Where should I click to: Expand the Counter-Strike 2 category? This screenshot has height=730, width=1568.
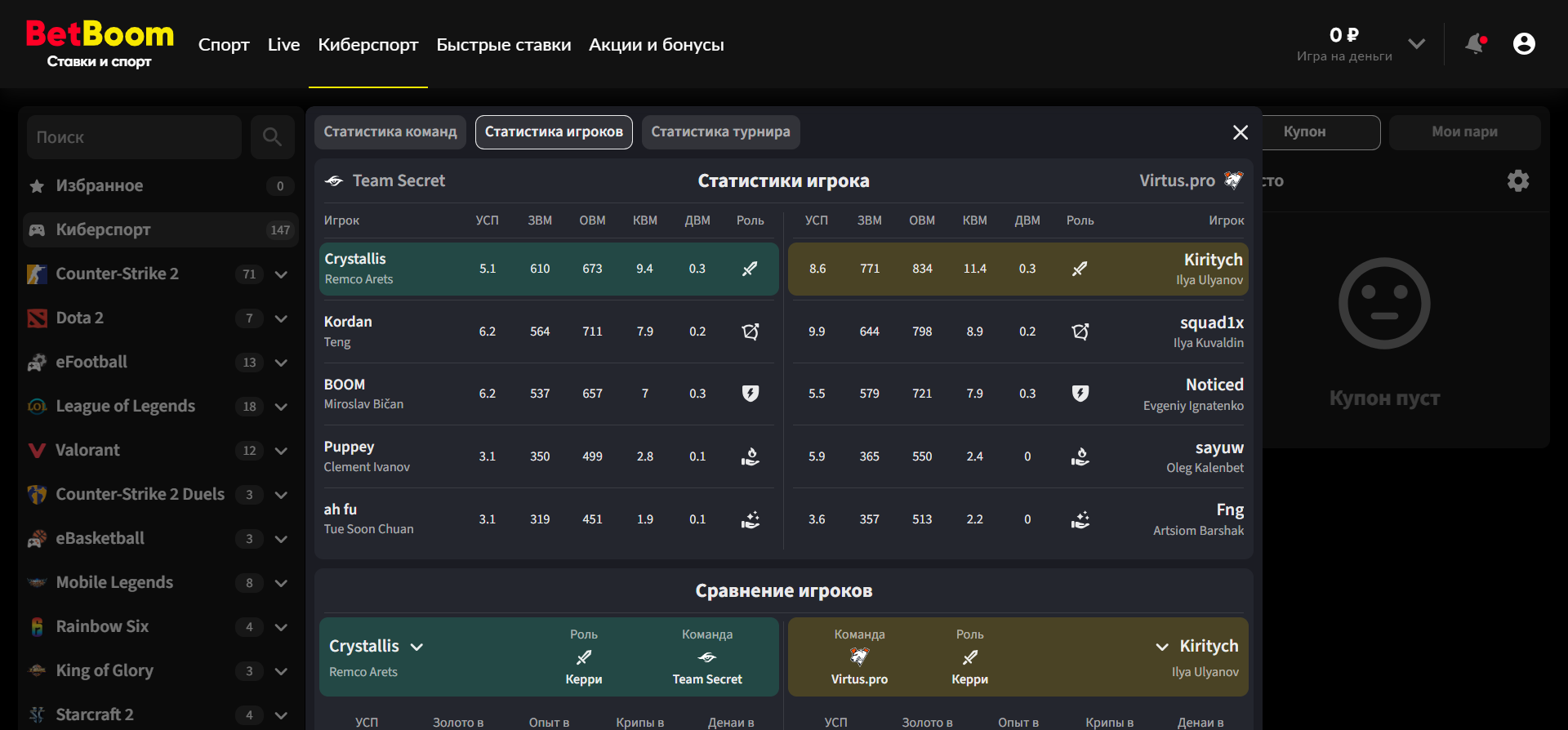pos(281,274)
